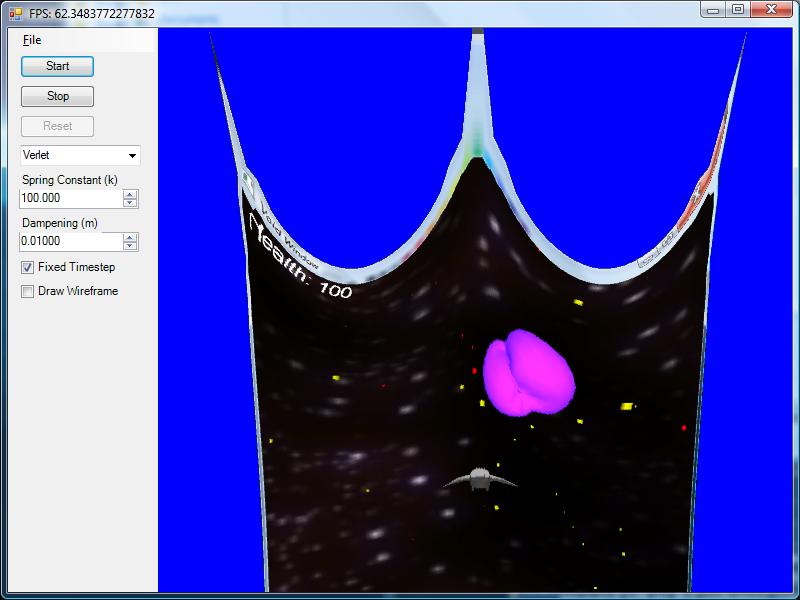Click the greyed-out Reset button
Screen dimensions: 800x600
point(58,126)
